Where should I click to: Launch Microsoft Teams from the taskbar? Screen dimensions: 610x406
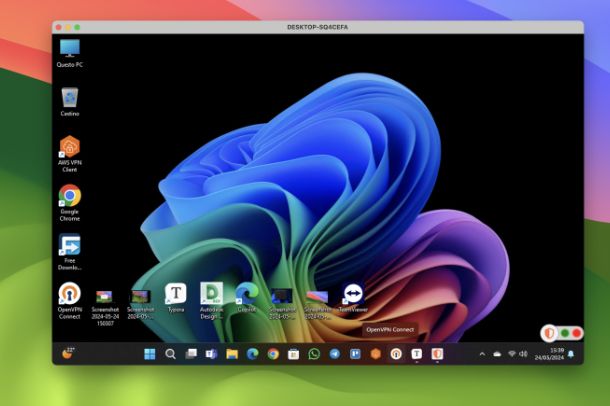click(211, 354)
